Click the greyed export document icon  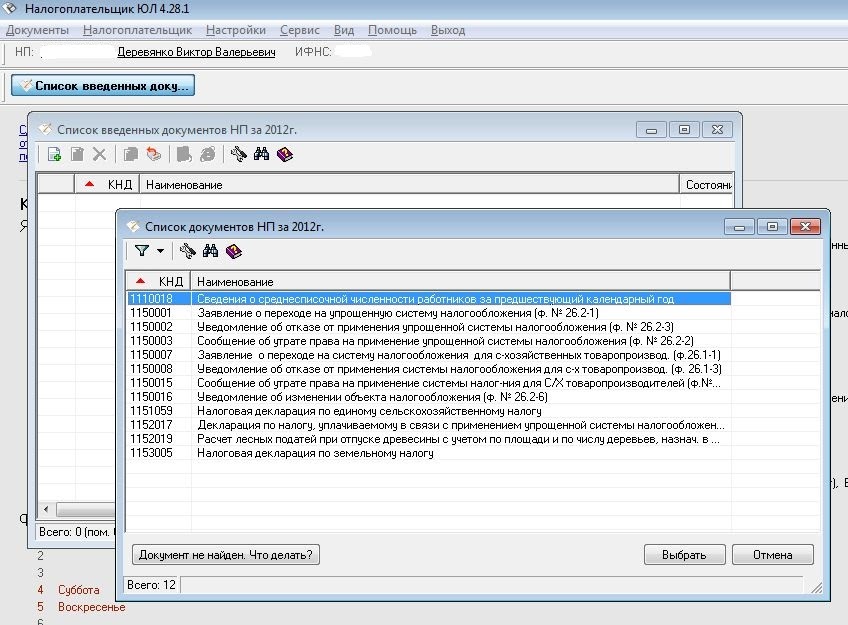tap(184, 155)
